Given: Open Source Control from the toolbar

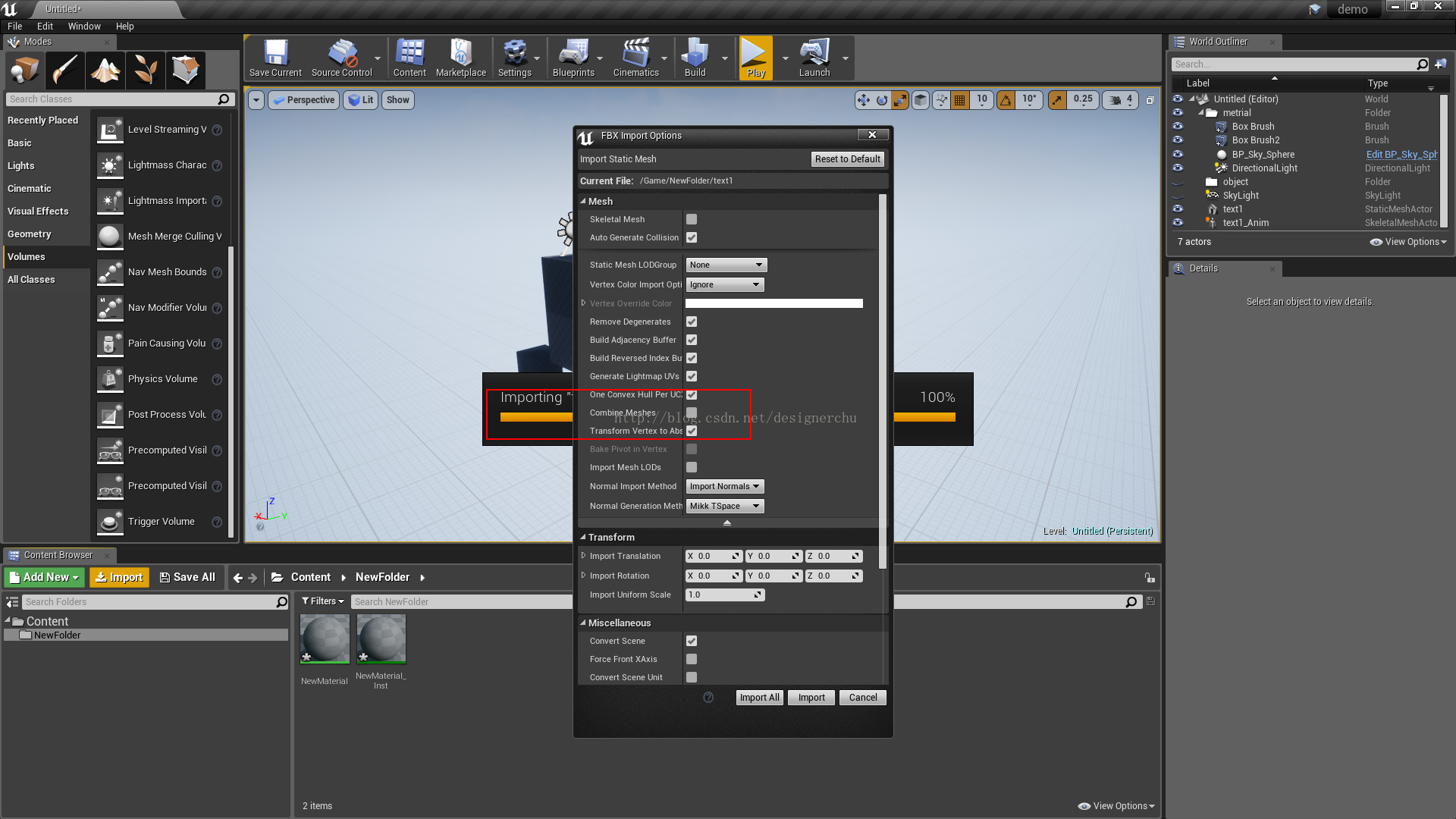Looking at the screenshot, I should coord(342,58).
